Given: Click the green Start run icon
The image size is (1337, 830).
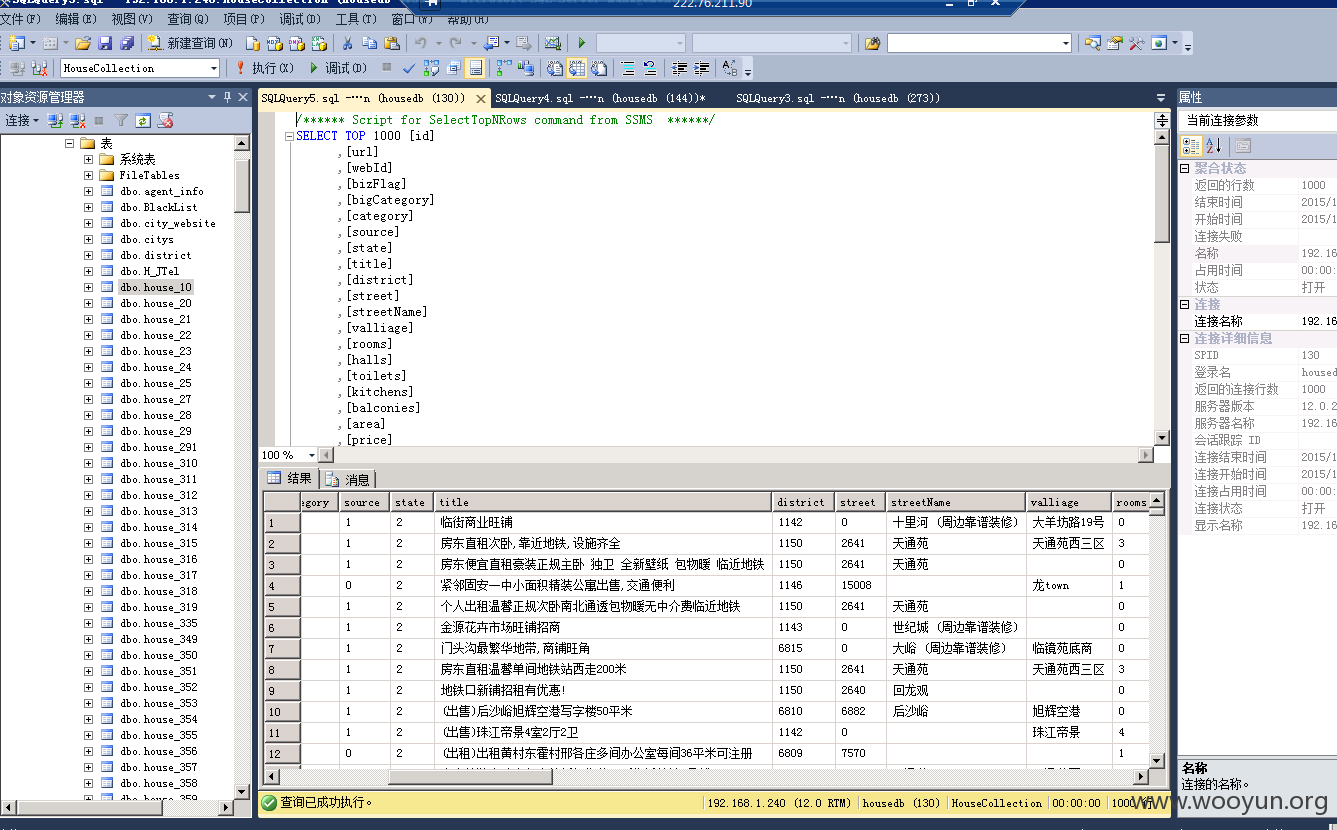Looking at the screenshot, I should (581, 43).
